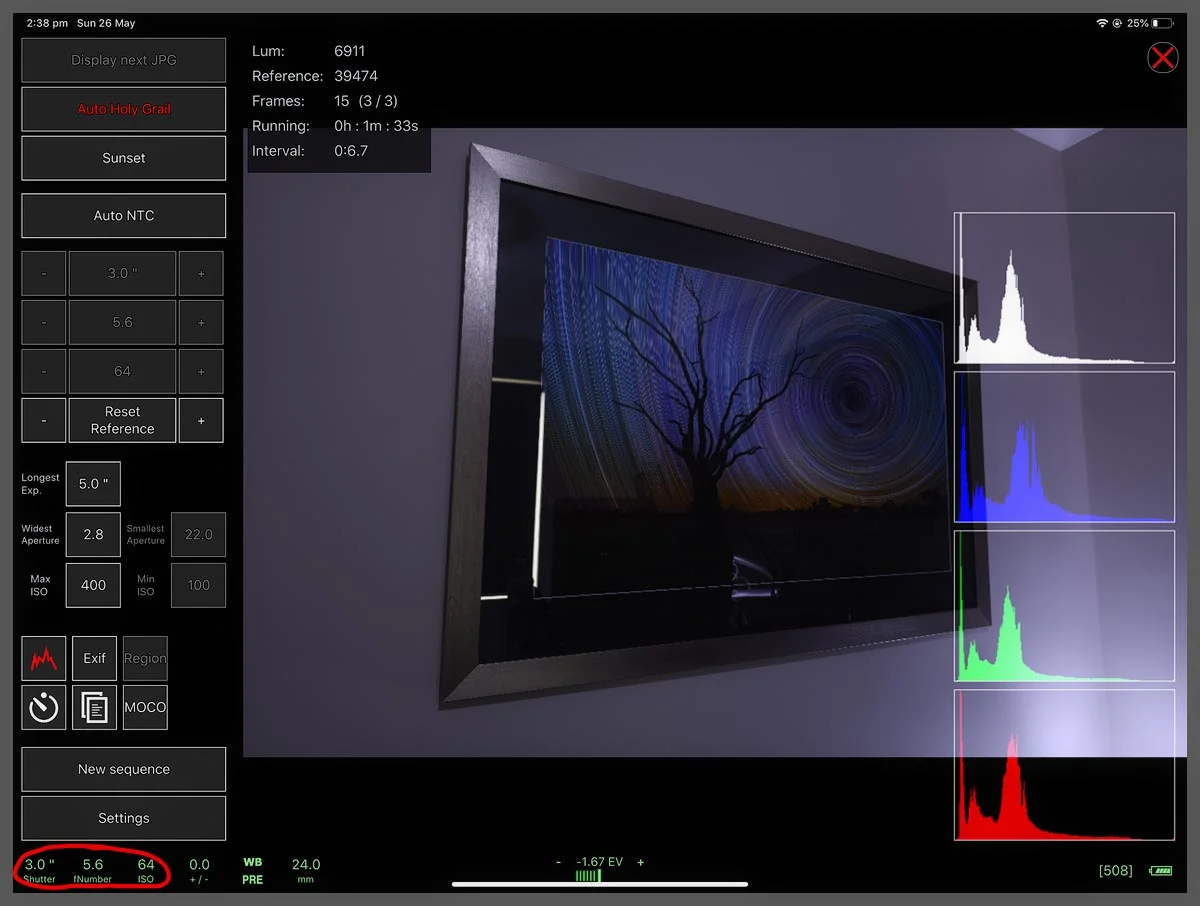Image resolution: width=1200 pixels, height=906 pixels.
Task: Open the aperture value 5.6 field
Action: pyautogui.click(x=122, y=322)
